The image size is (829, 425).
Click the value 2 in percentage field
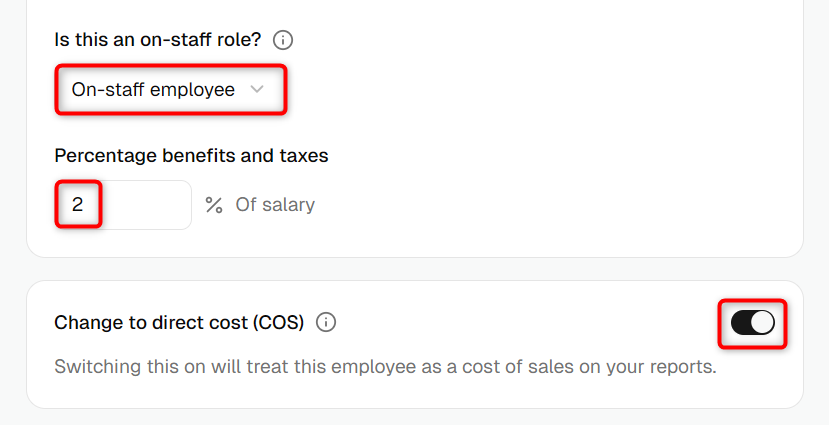coord(77,205)
